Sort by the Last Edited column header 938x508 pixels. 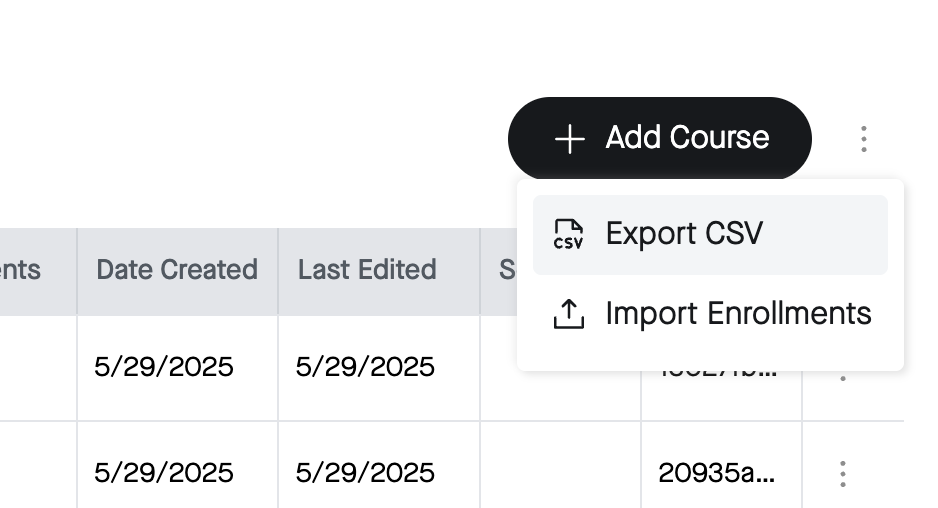379,270
